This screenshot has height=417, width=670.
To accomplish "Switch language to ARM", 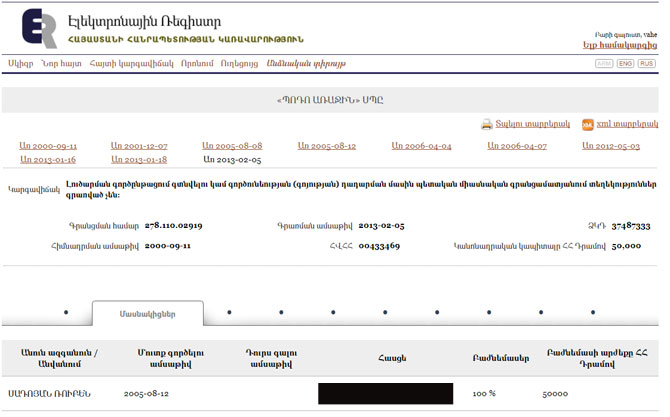I will tap(604, 64).
